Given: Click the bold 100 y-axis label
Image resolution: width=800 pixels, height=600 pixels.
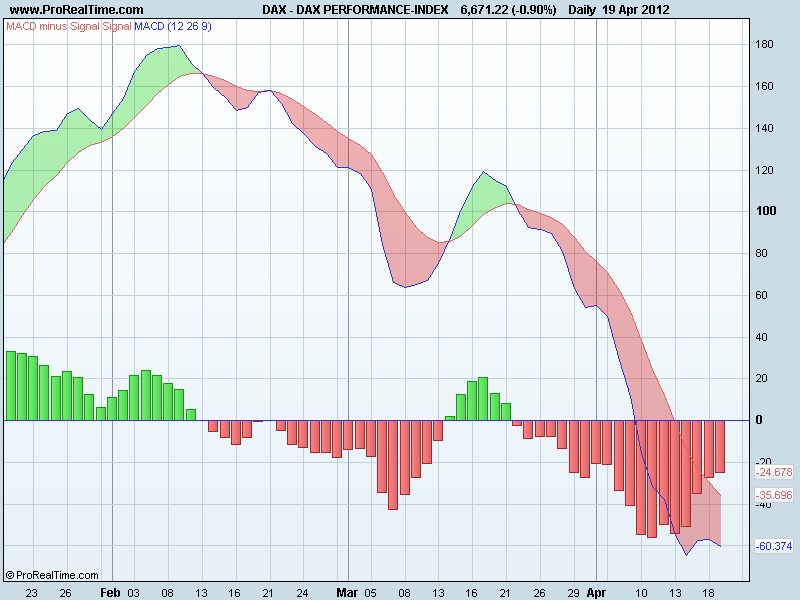Looking at the screenshot, I should click(x=765, y=211).
